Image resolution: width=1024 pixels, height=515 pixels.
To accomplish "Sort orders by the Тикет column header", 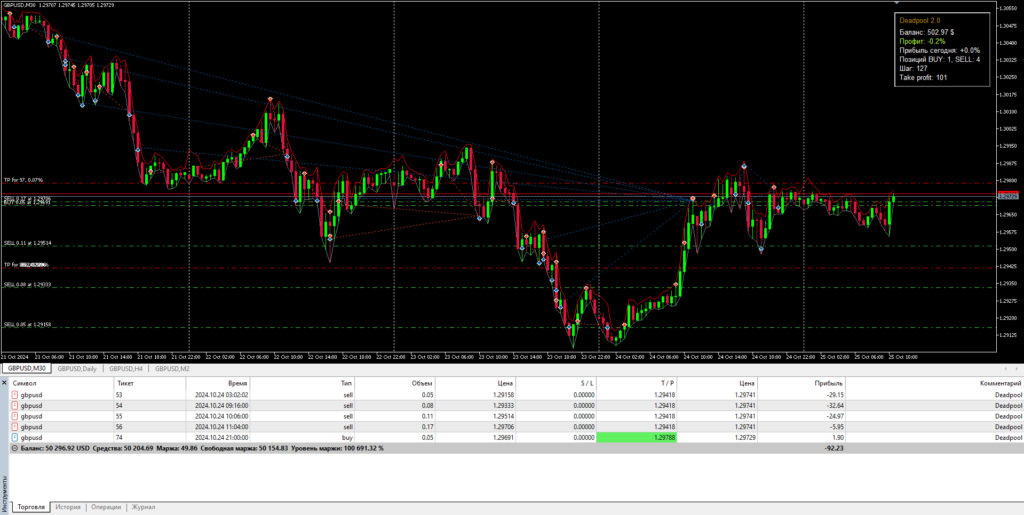I will tap(125, 384).
